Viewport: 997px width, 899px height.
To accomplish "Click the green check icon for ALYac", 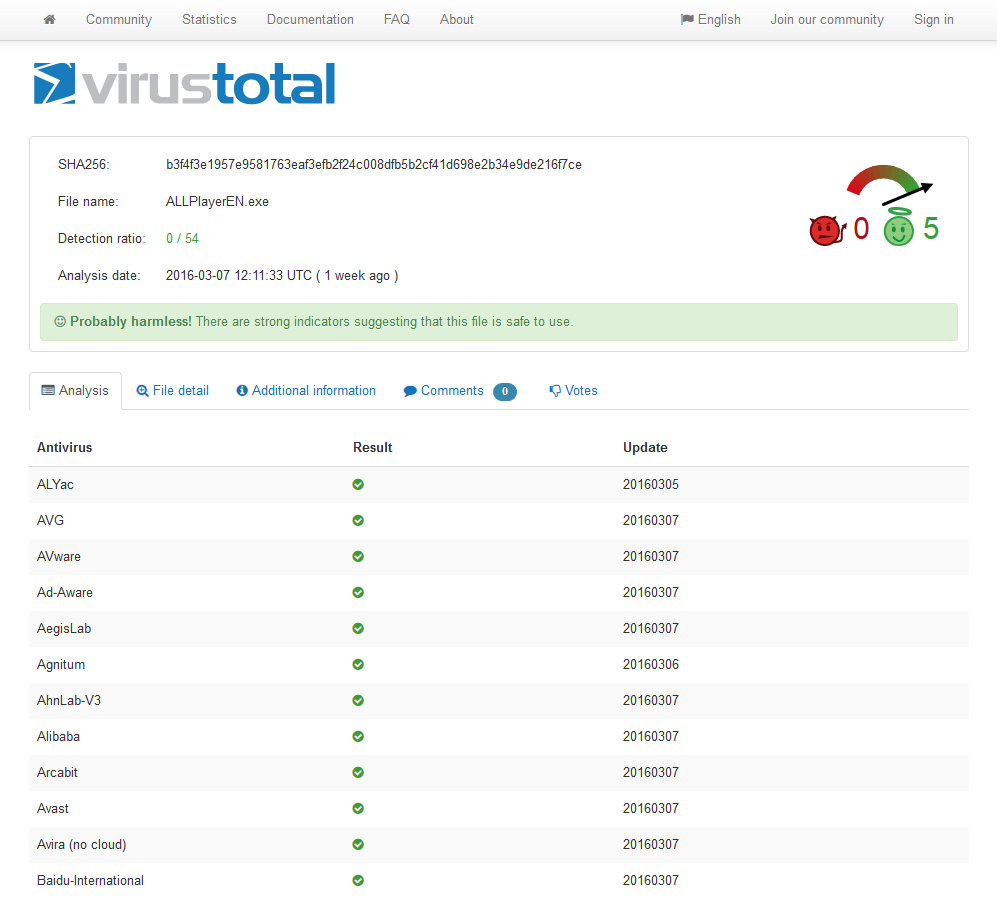I will tap(358, 484).
